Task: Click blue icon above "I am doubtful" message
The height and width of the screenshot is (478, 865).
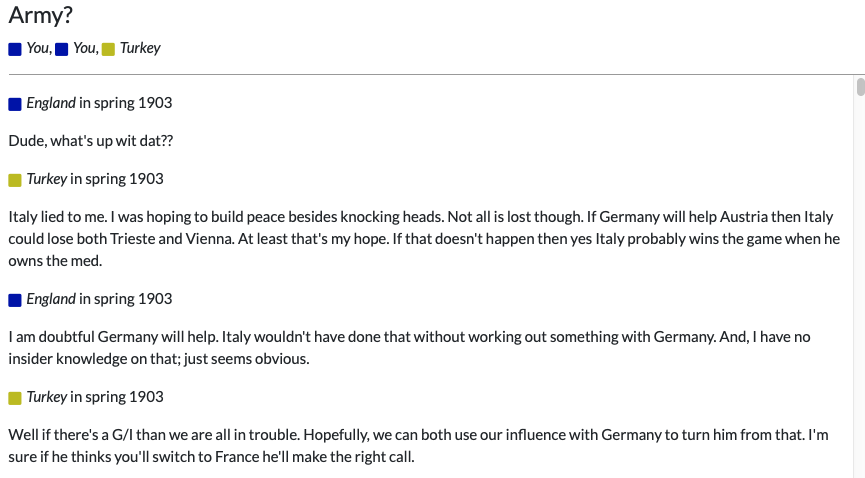Action: pyautogui.click(x=15, y=300)
